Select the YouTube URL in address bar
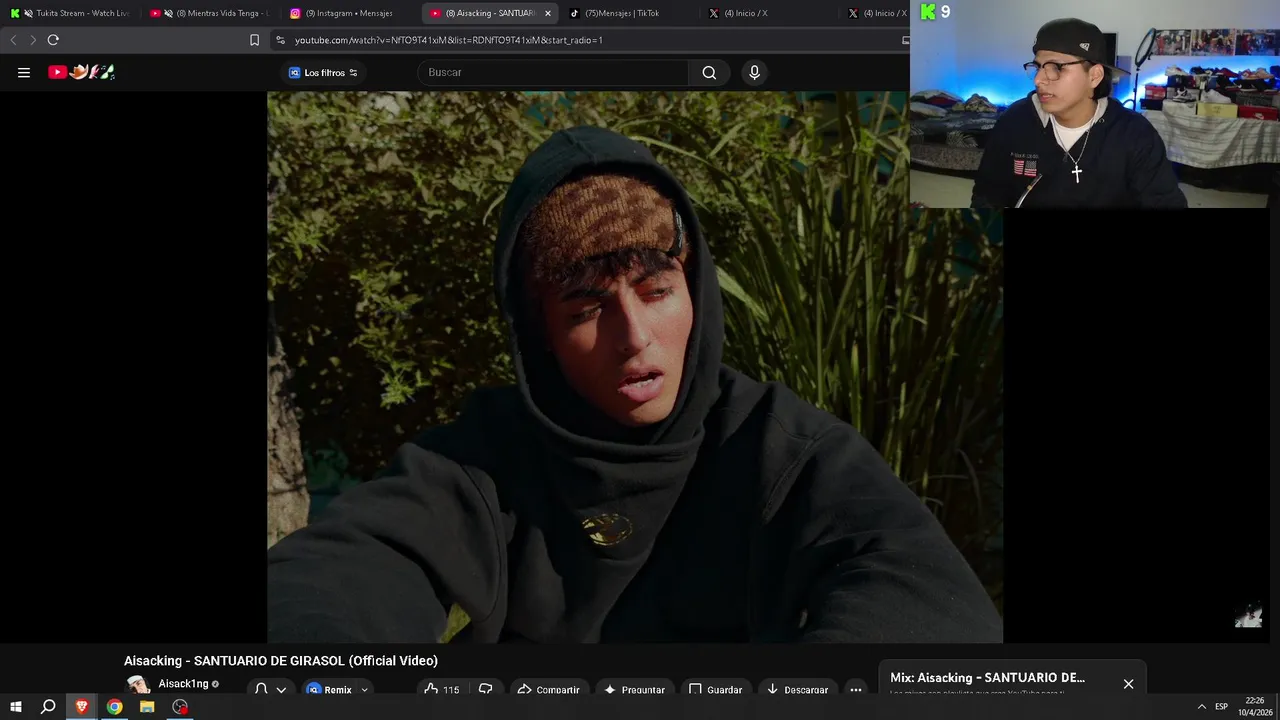 point(449,40)
